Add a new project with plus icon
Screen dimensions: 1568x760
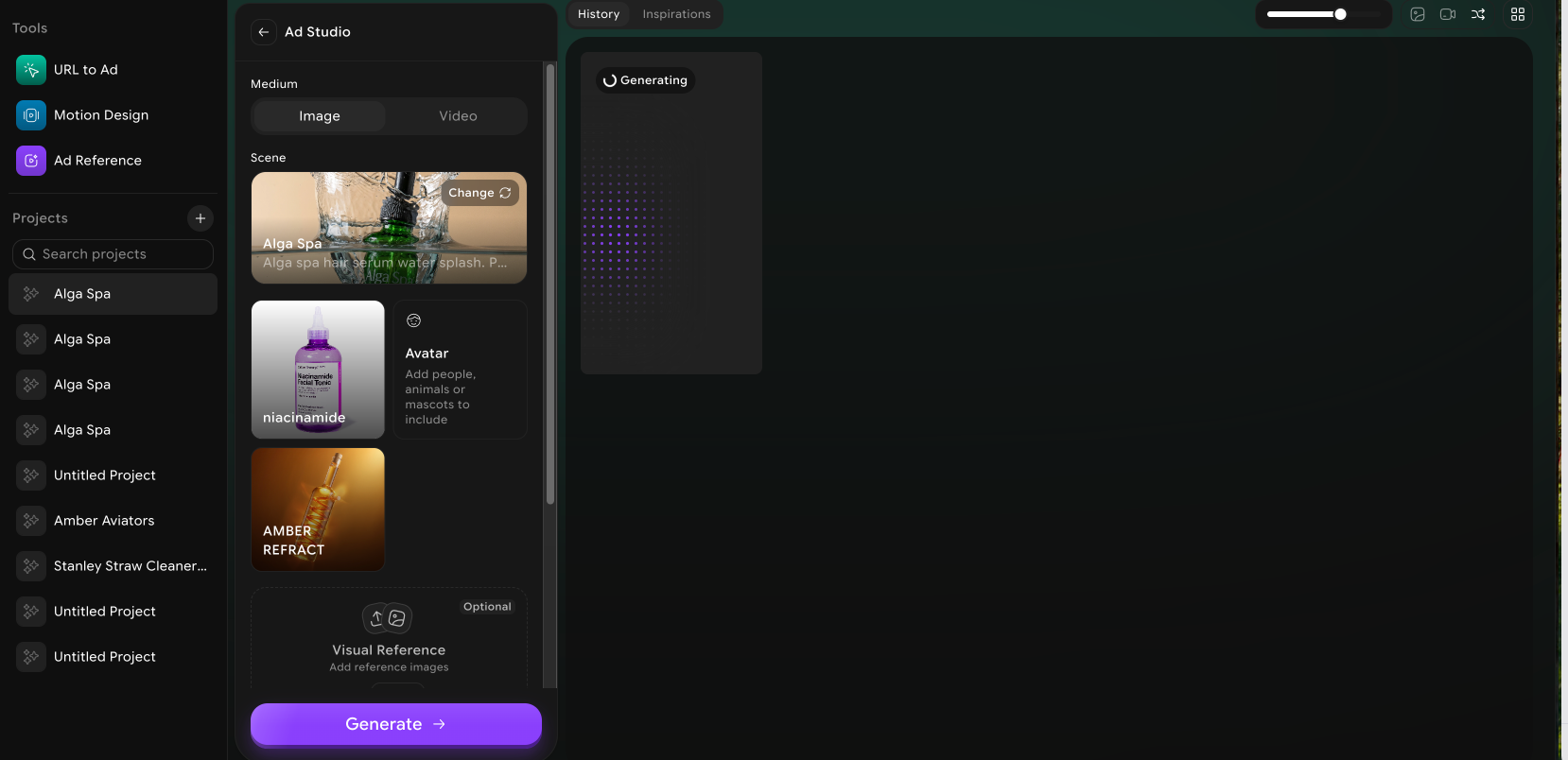200,218
